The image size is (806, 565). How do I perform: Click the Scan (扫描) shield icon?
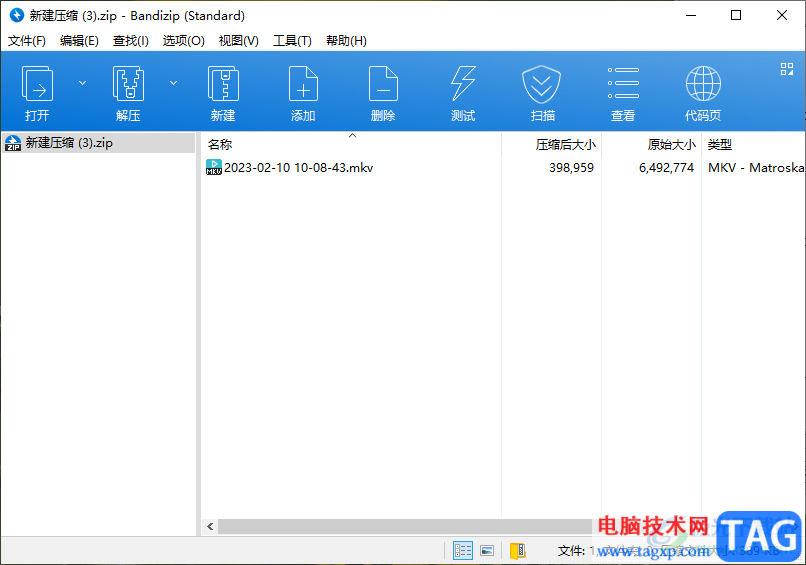[541, 84]
